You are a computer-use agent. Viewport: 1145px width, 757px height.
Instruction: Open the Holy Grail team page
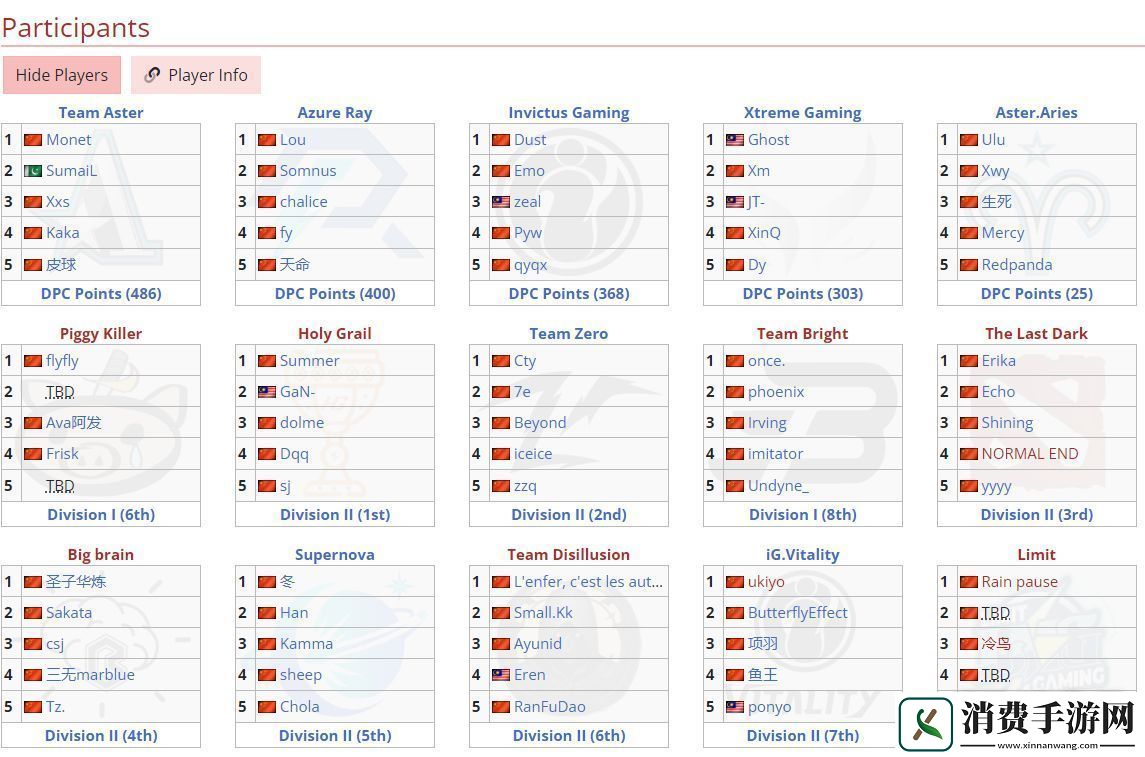(x=334, y=334)
